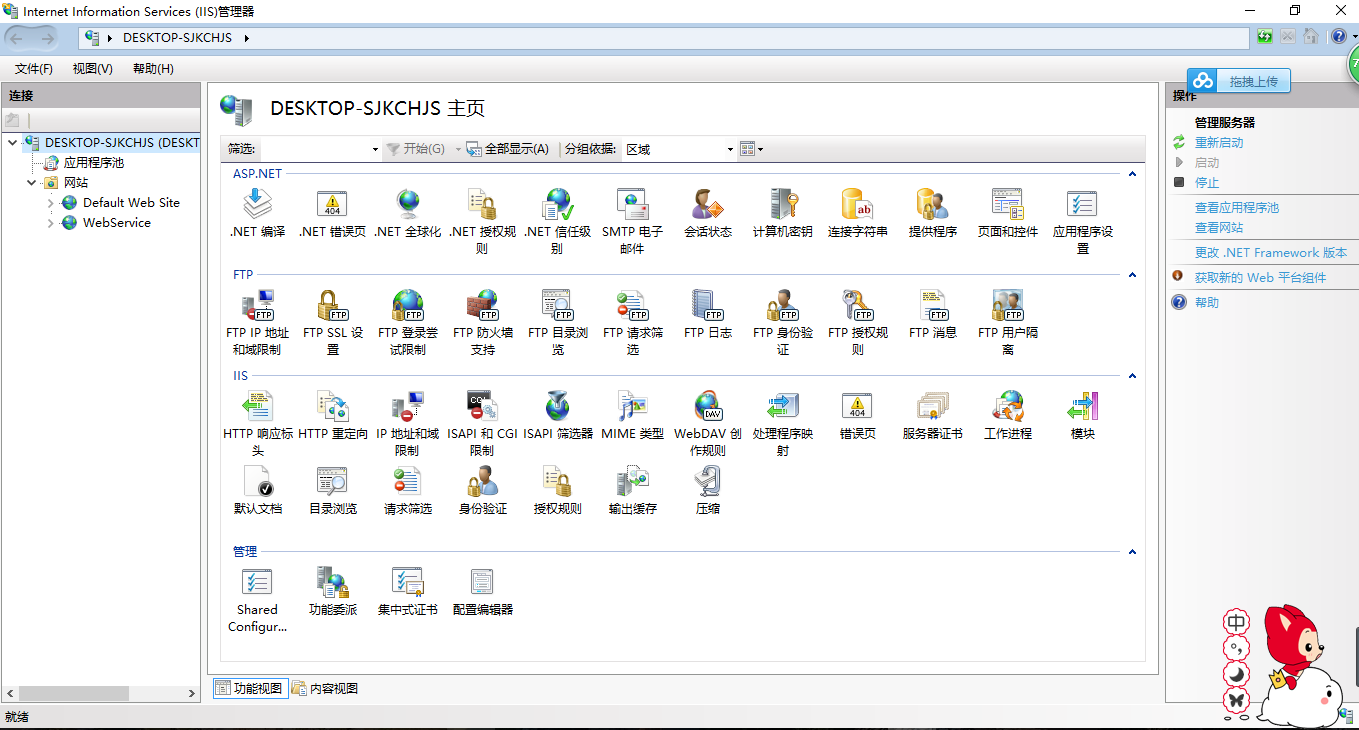This screenshot has width=1359, height=730.
Task: Open the 筛选 filter dropdown arrow
Action: click(375, 149)
